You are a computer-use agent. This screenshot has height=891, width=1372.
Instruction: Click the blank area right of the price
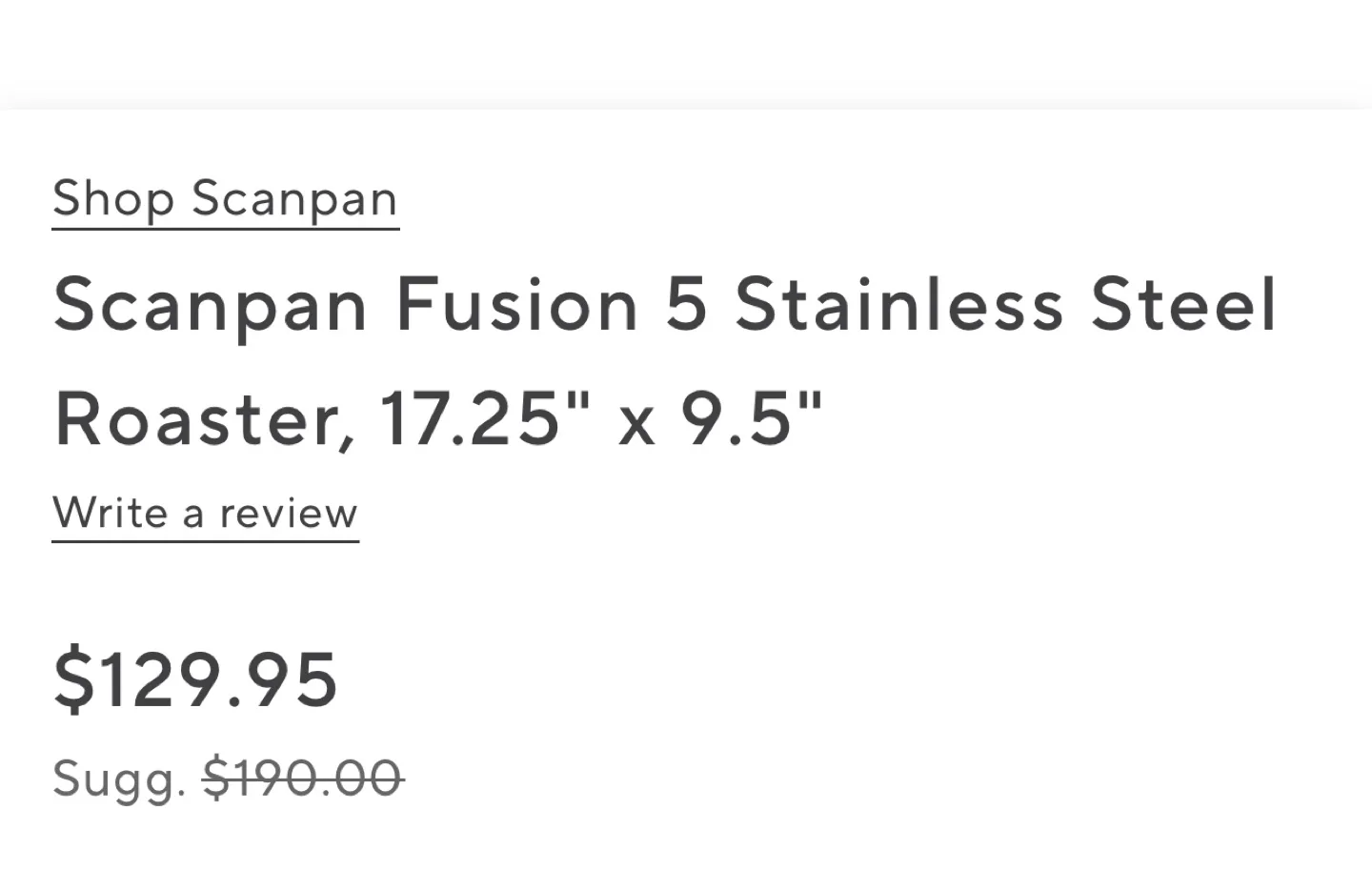(x=667, y=677)
